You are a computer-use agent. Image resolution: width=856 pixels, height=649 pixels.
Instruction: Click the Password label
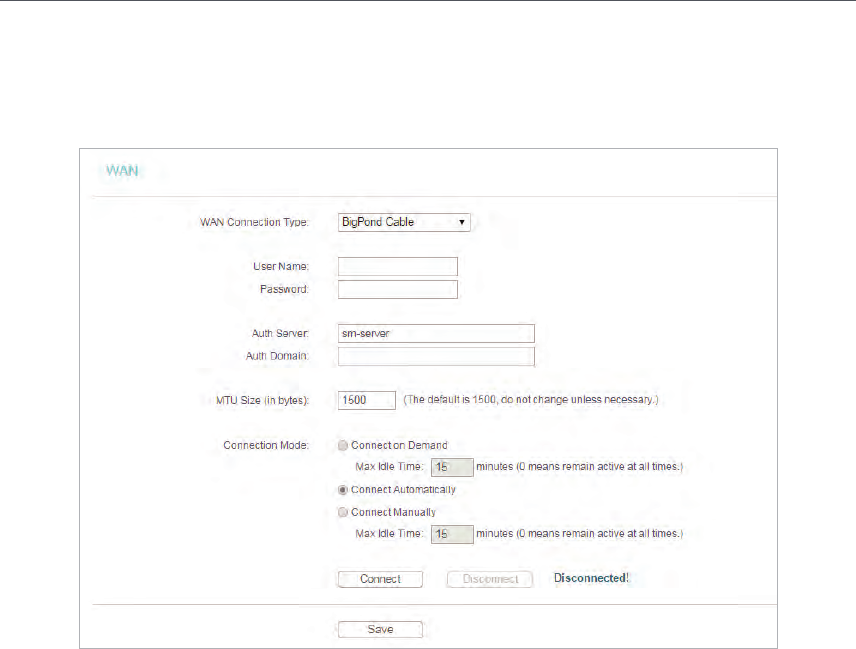[284, 289]
